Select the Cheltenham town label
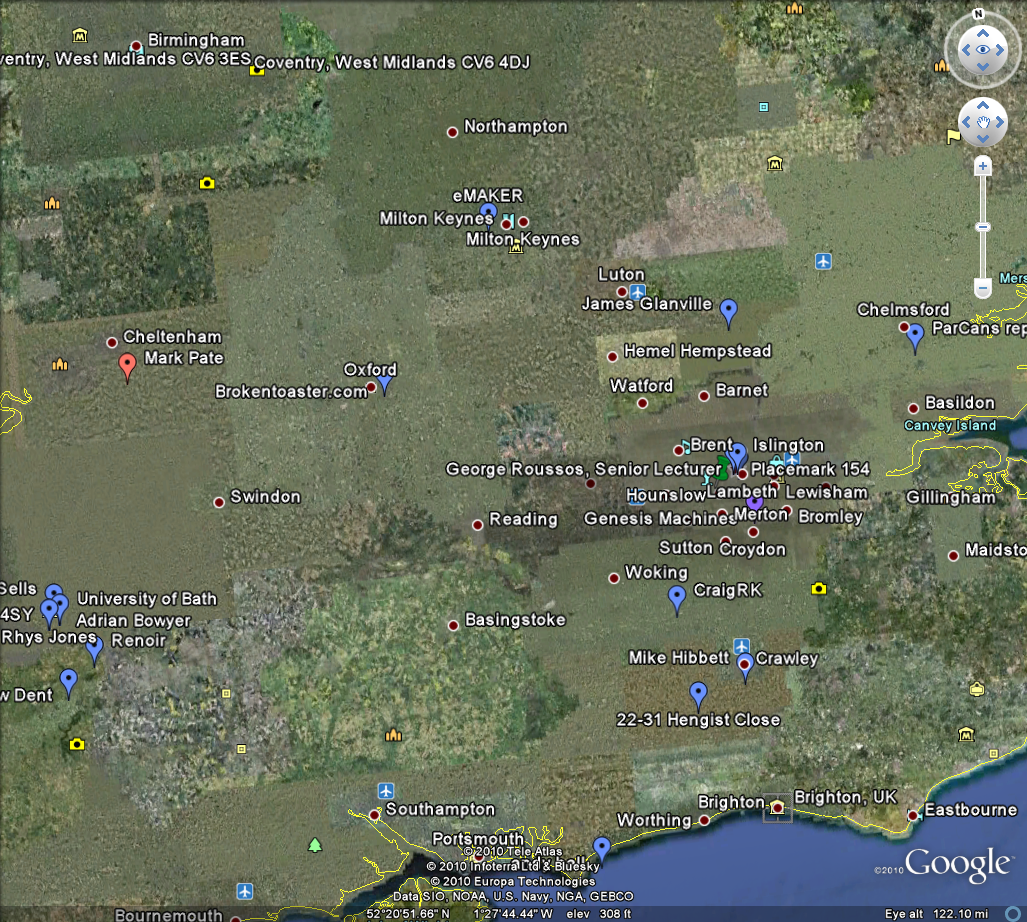1027x922 pixels. coord(172,337)
